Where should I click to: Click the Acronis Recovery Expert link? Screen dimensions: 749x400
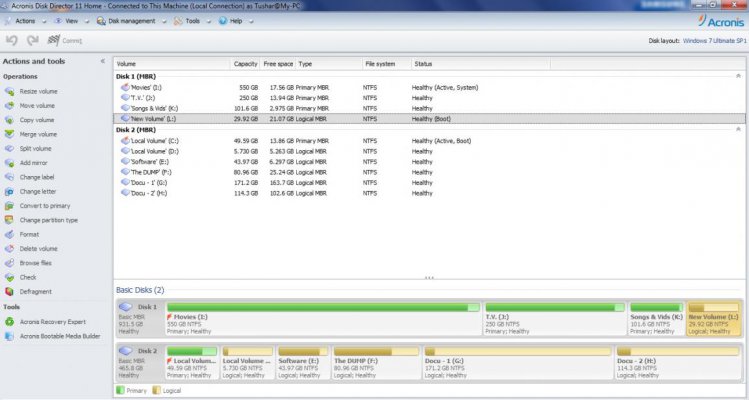click(x=53, y=322)
